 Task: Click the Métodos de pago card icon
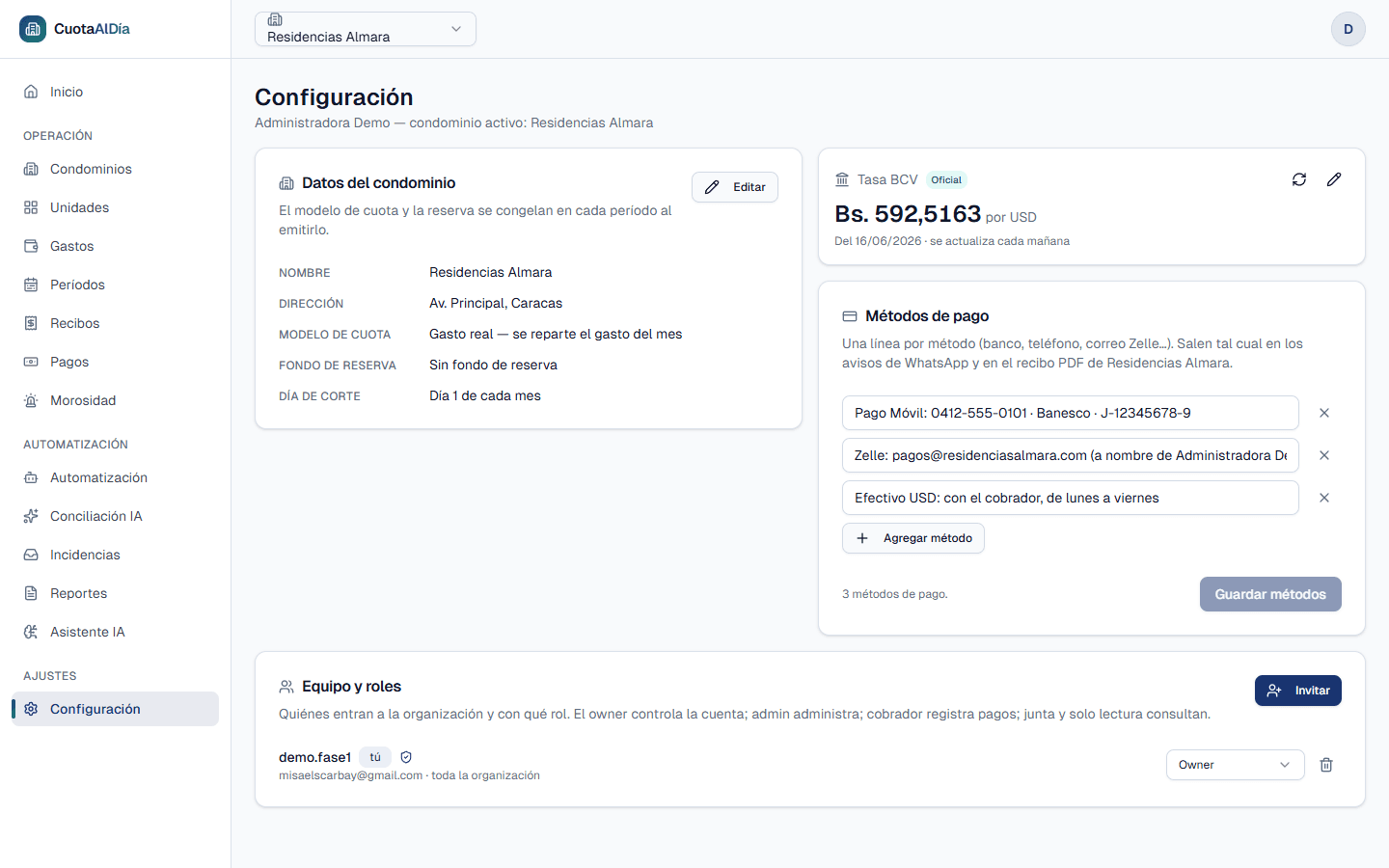(x=850, y=316)
